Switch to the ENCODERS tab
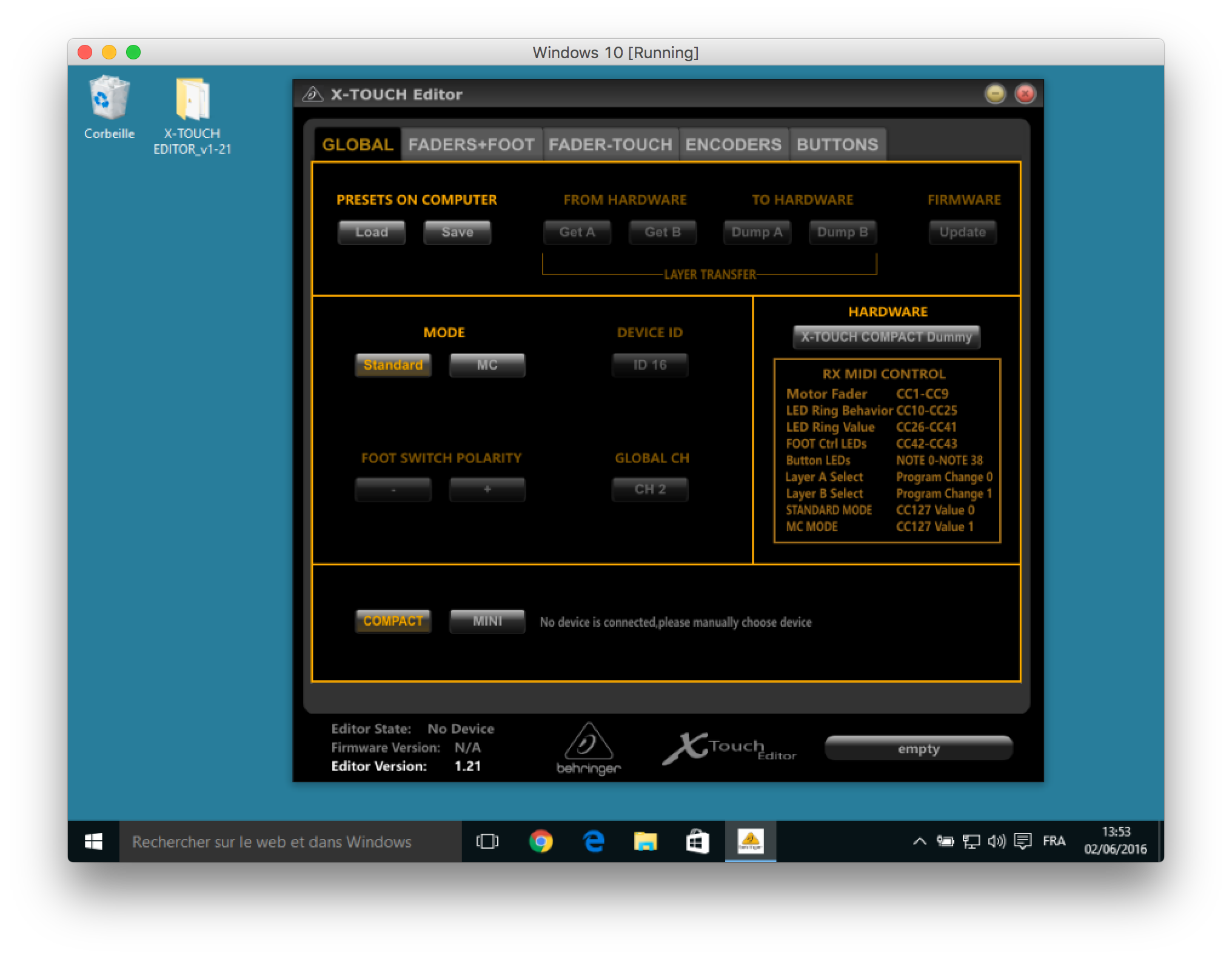Image resolution: width=1232 pixels, height=959 pixels. 733,145
